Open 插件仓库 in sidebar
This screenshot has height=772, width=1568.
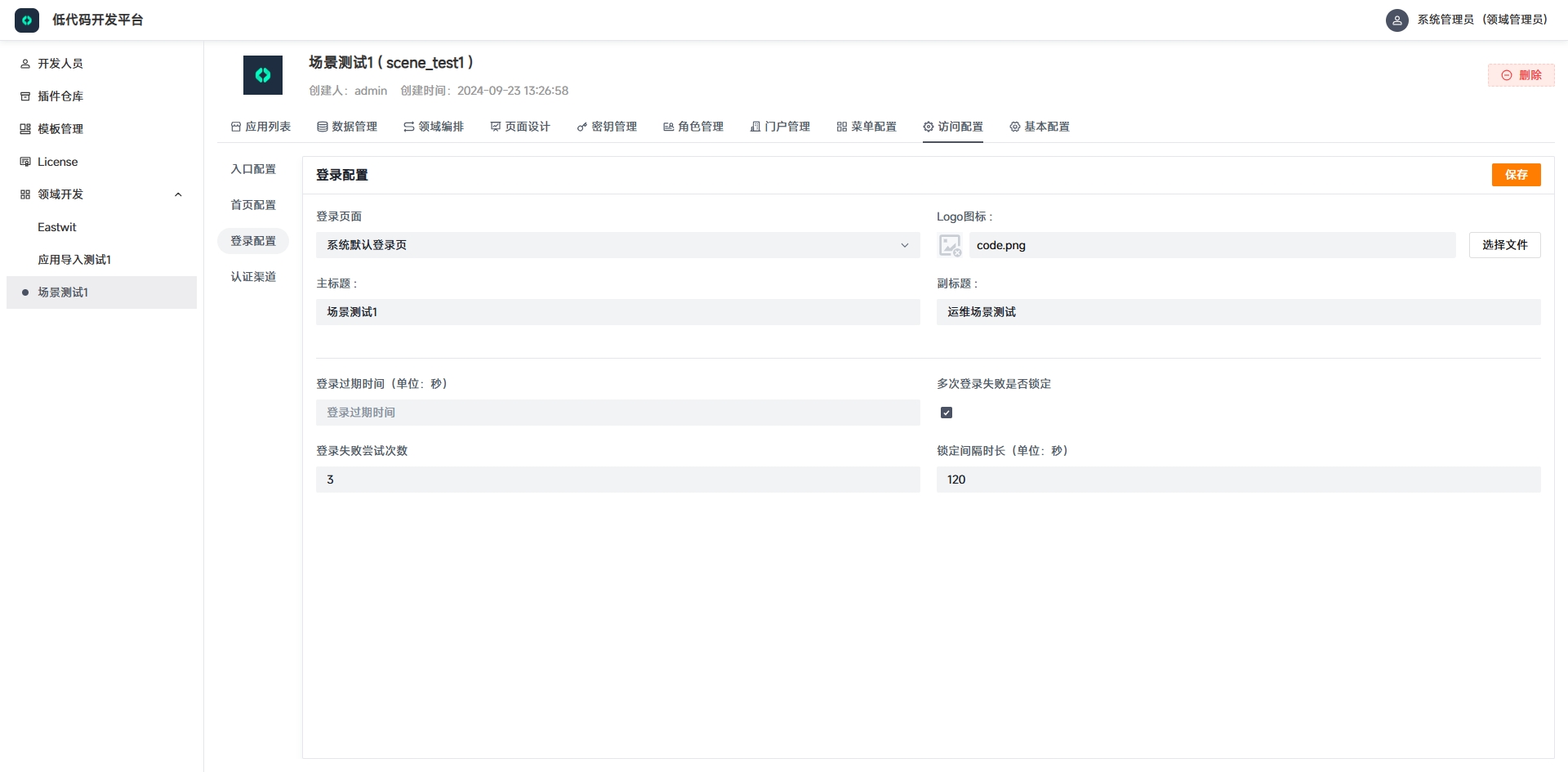pyautogui.click(x=101, y=96)
